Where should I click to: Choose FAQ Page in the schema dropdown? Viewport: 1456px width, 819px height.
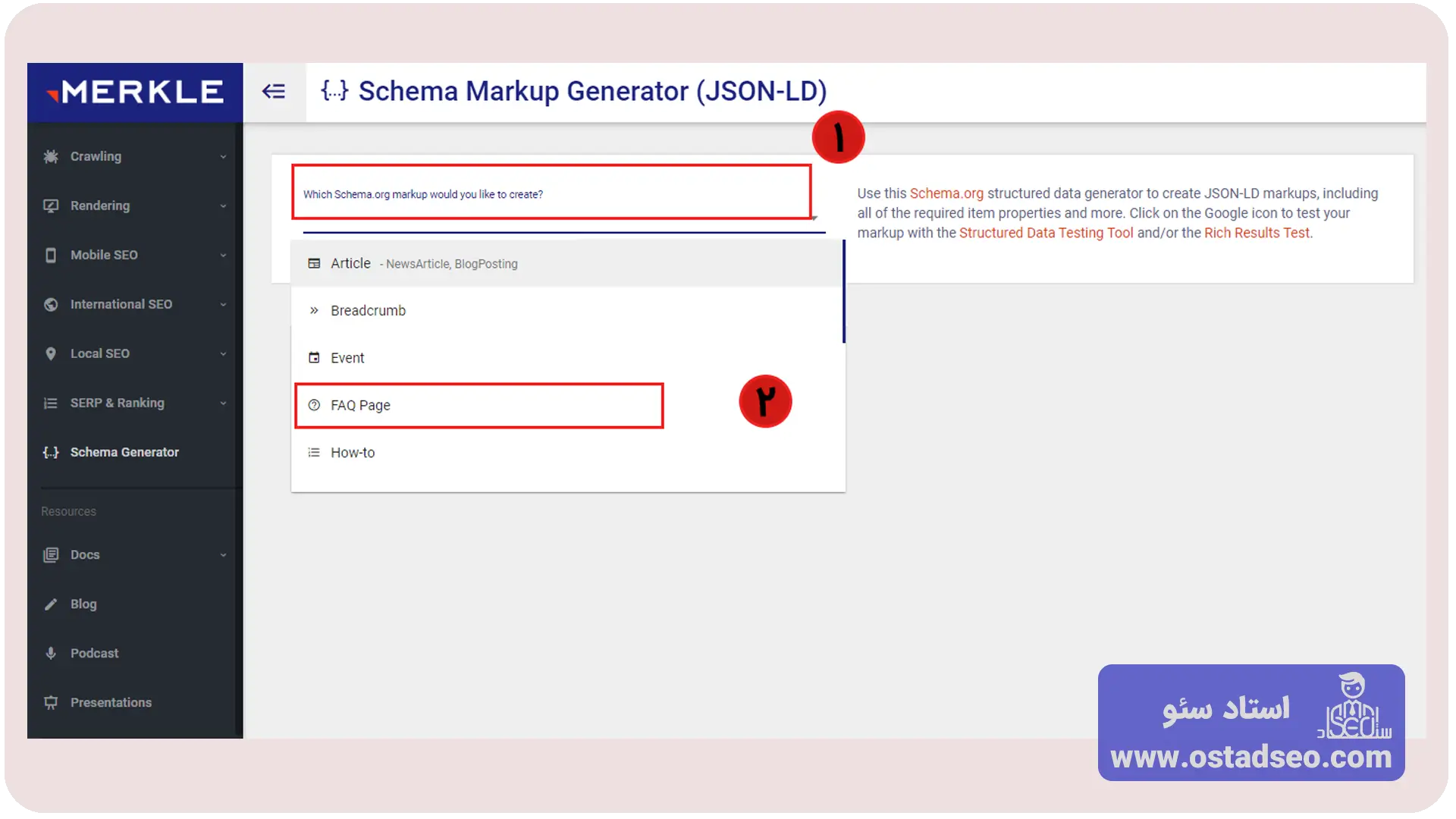pyautogui.click(x=567, y=405)
